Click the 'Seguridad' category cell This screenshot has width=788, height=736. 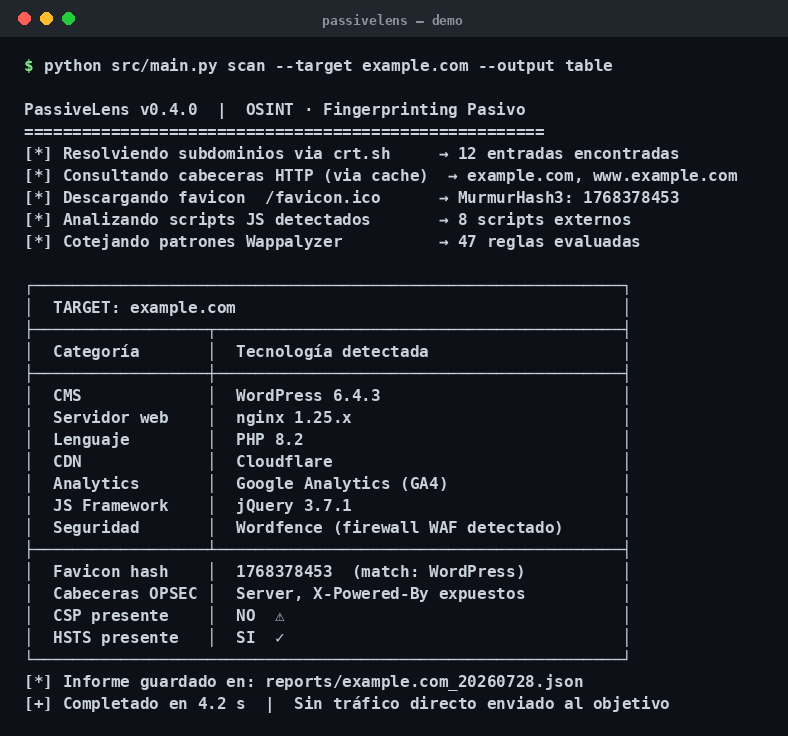click(x=96, y=528)
